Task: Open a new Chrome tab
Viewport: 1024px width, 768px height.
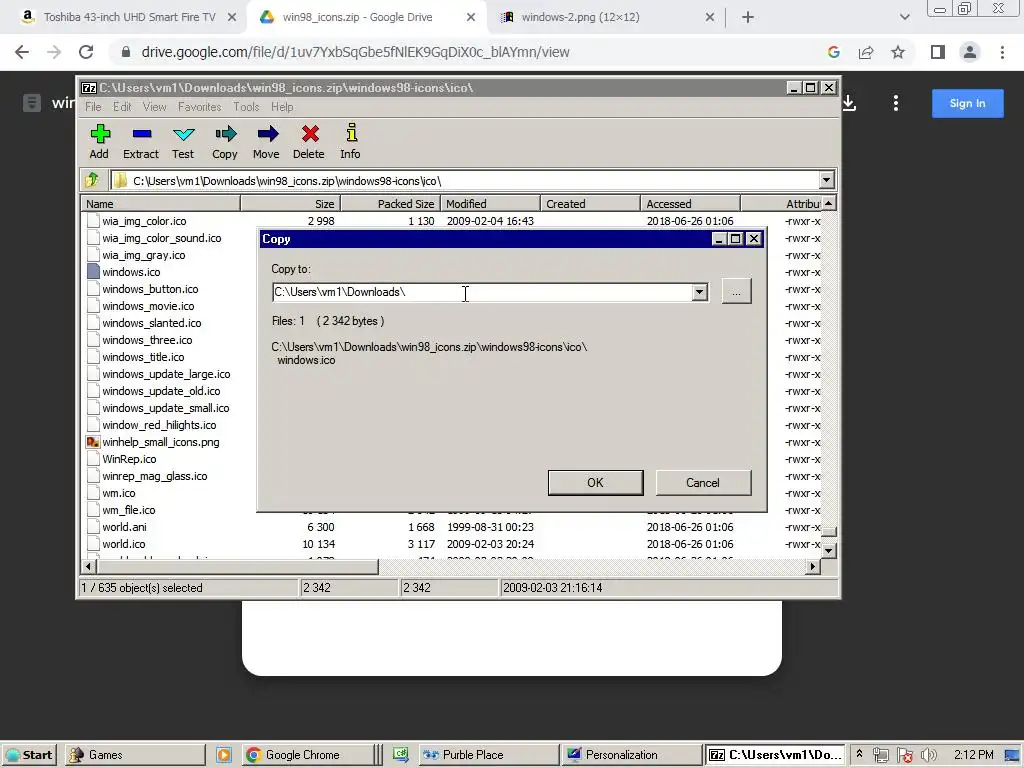Action: click(748, 18)
